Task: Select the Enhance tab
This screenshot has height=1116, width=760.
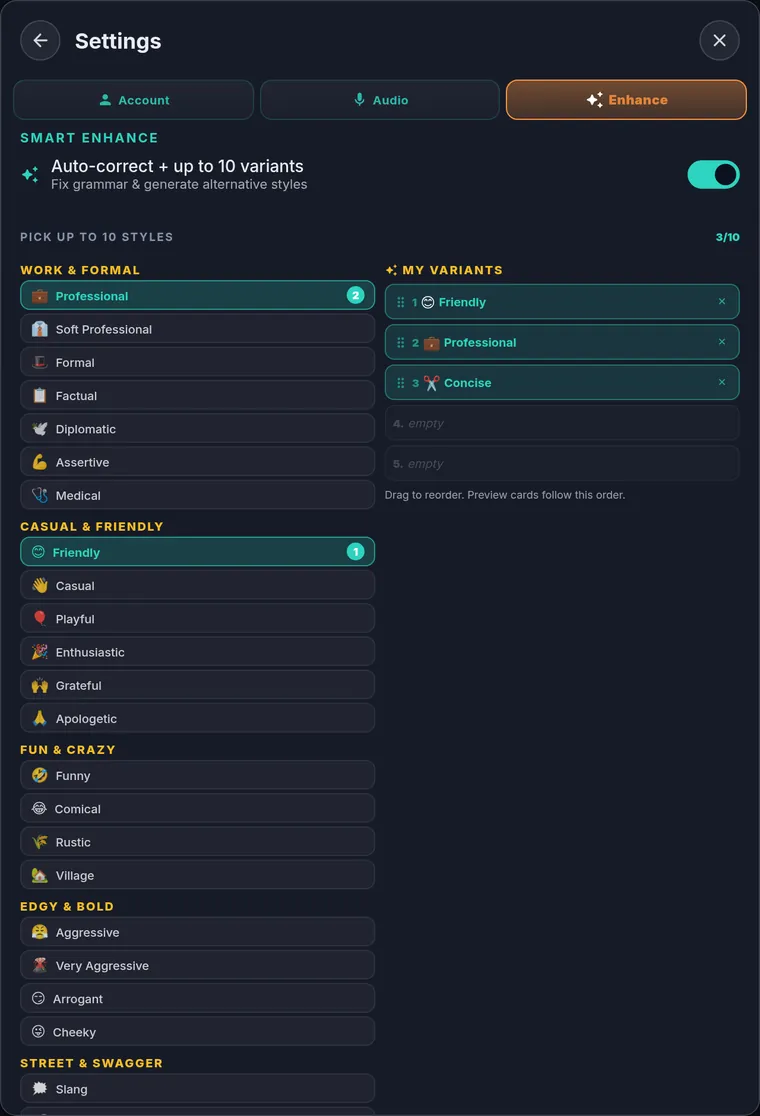Action: 626,100
